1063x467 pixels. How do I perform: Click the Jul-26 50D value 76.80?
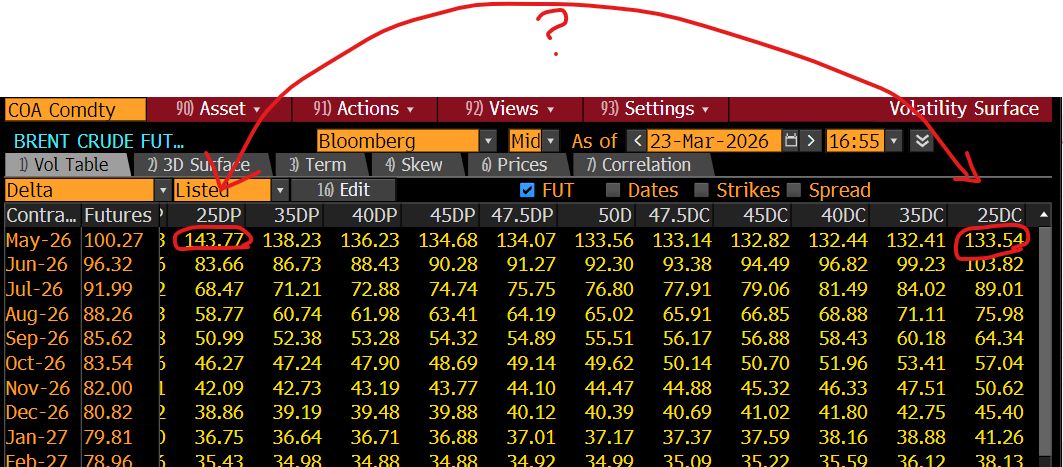click(x=609, y=289)
